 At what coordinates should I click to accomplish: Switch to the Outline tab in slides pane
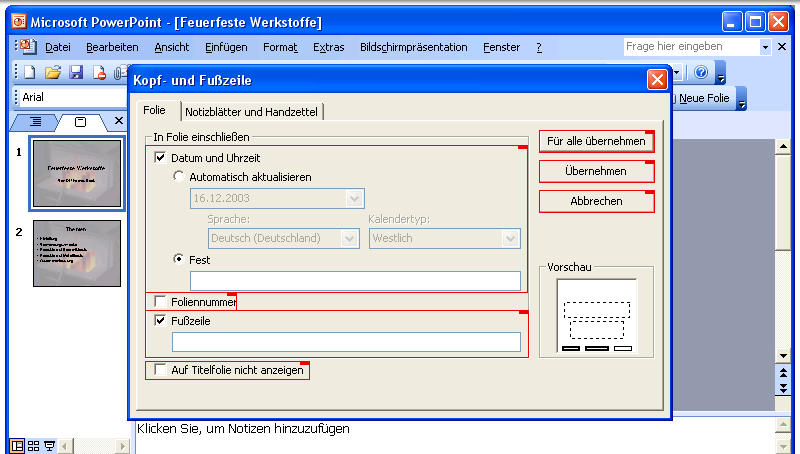click(35, 121)
